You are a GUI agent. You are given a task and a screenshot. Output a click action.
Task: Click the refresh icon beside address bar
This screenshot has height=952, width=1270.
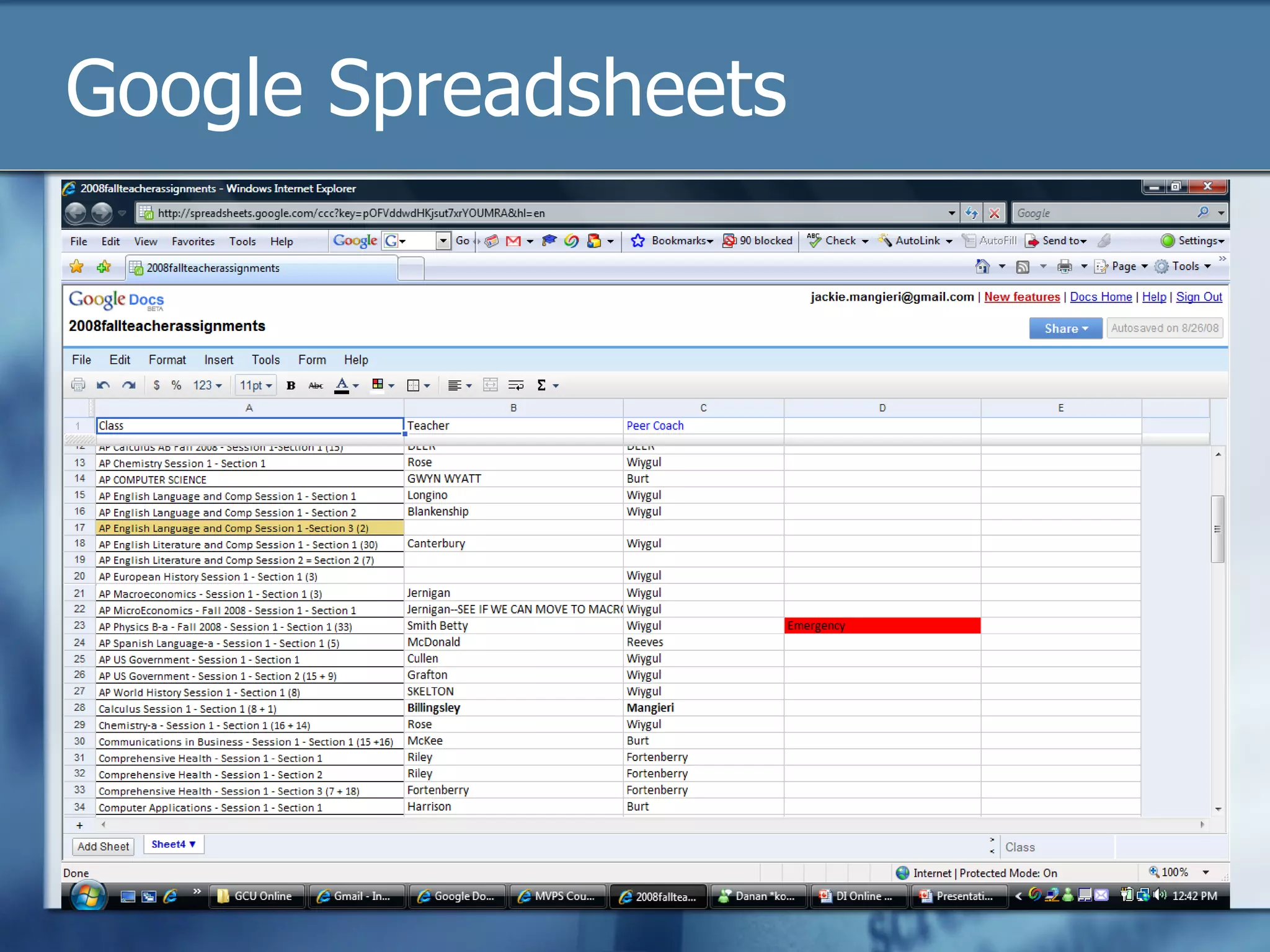[972, 213]
